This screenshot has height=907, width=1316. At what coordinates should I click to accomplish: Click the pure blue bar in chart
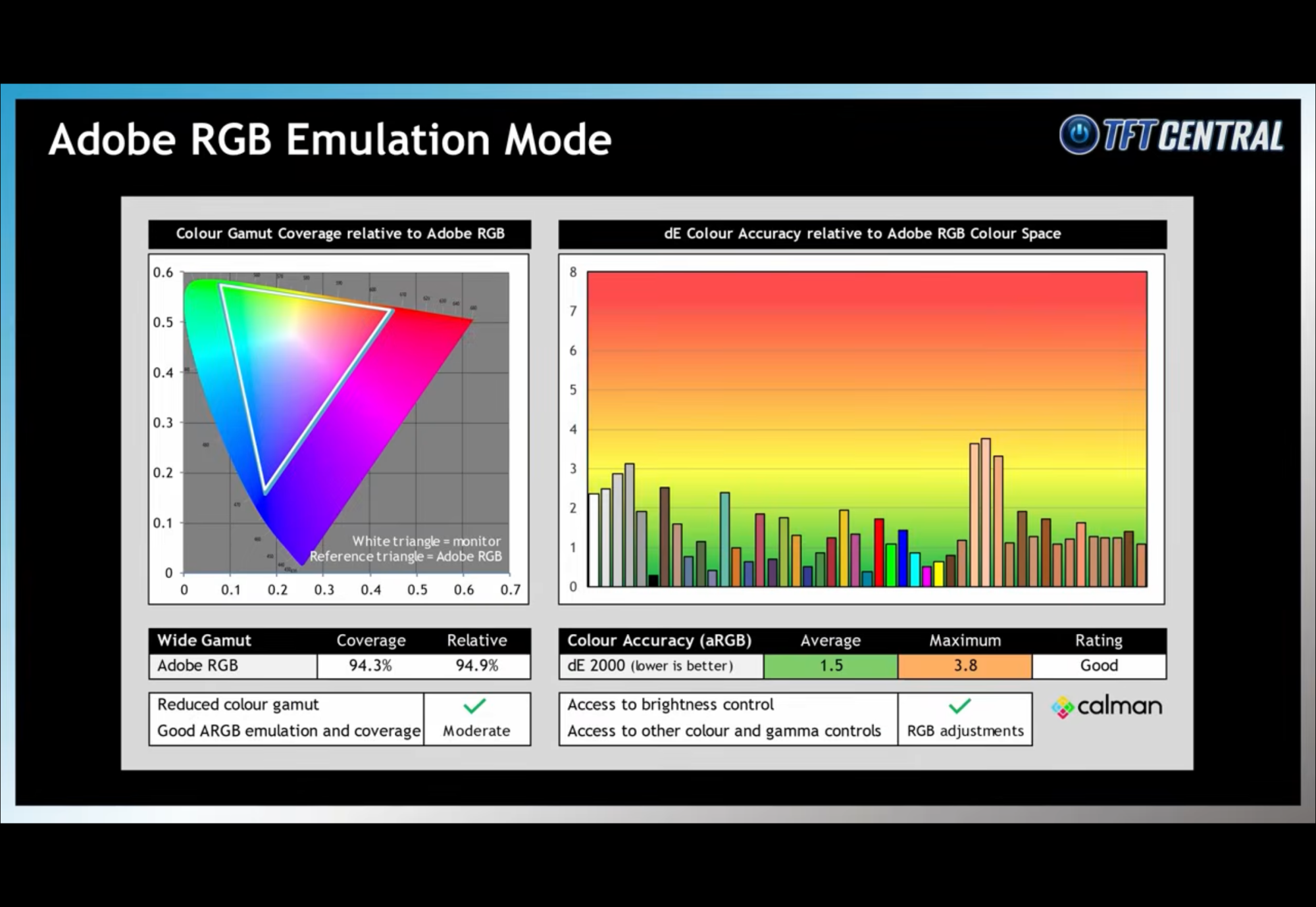(x=903, y=558)
